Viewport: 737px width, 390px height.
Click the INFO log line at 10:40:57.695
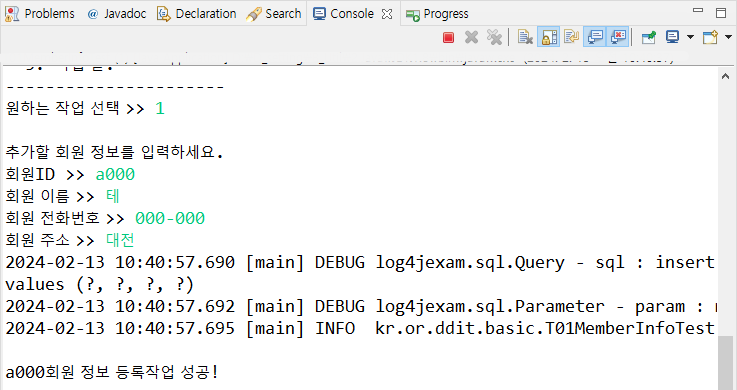point(360,328)
